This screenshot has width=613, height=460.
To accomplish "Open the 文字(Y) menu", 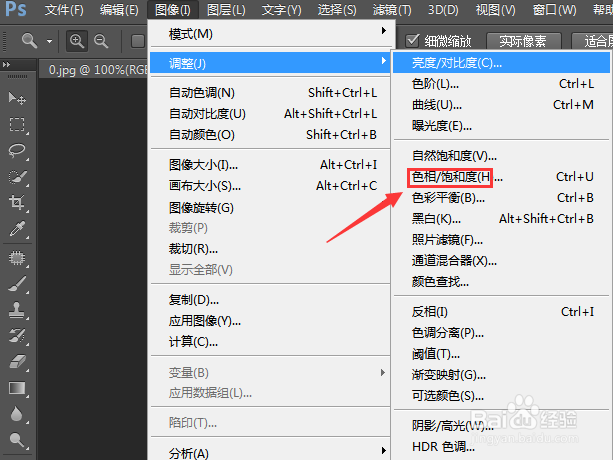I will pyautogui.click(x=281, y=10).
